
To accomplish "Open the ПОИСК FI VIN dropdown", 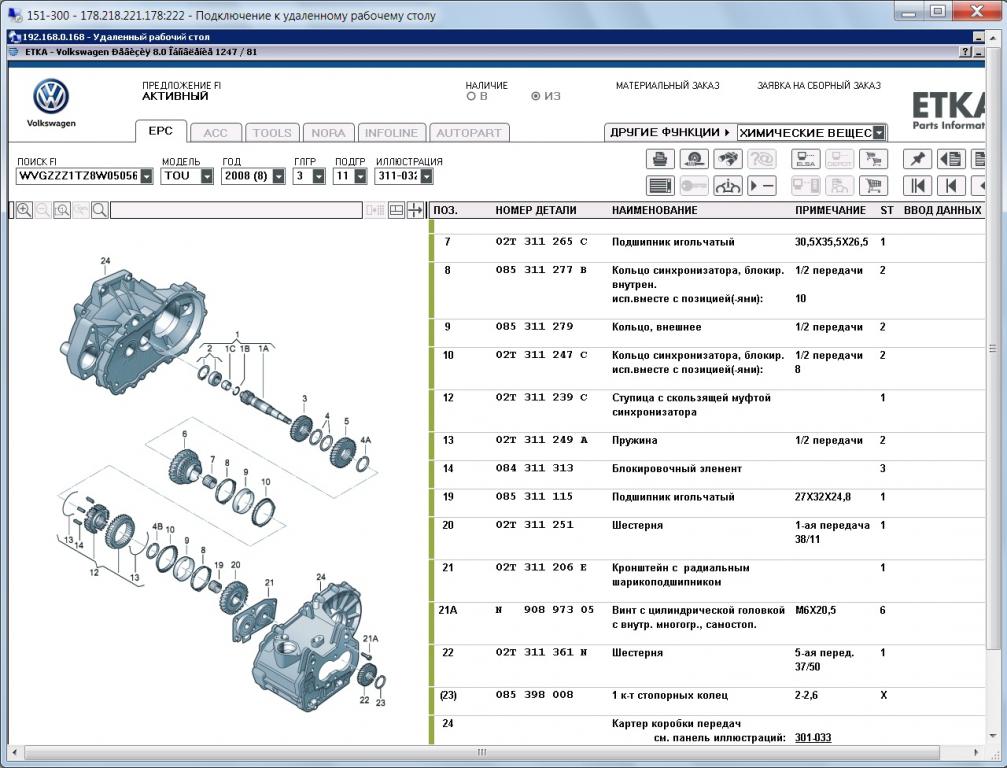I will coord(147,176).
